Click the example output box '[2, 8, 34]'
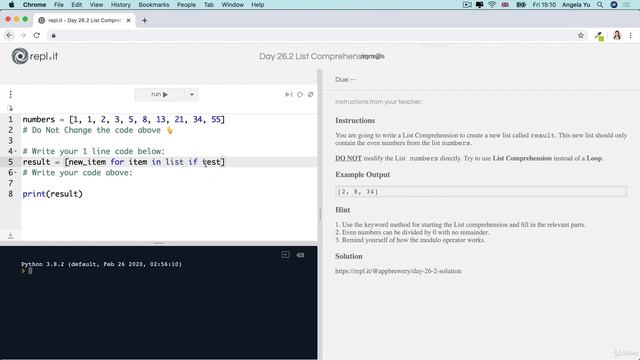The height and width of the screenshot is (360, 640). coord(481,191)
